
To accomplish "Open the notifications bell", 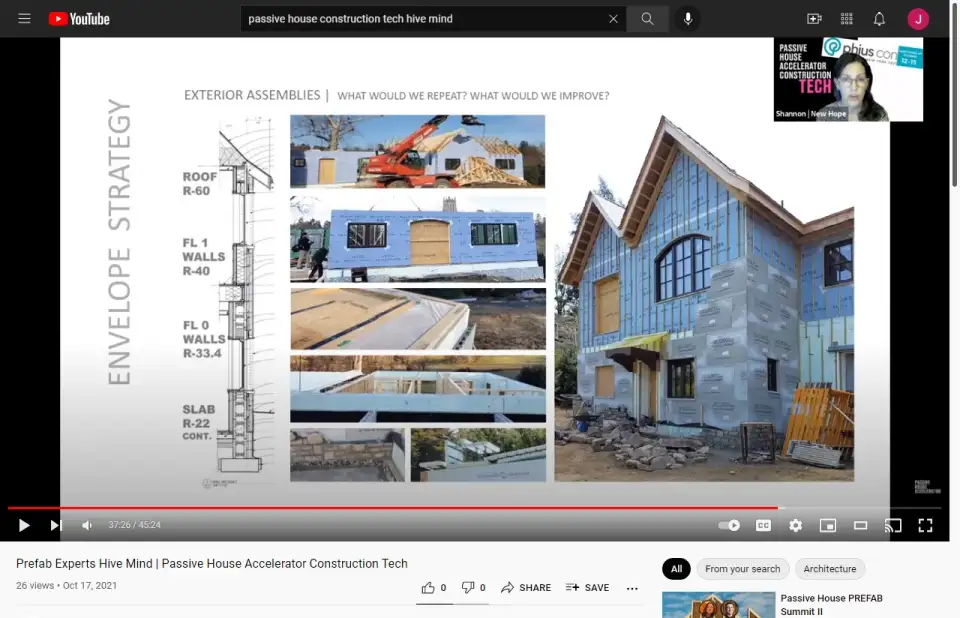I will tap(879, 19).
